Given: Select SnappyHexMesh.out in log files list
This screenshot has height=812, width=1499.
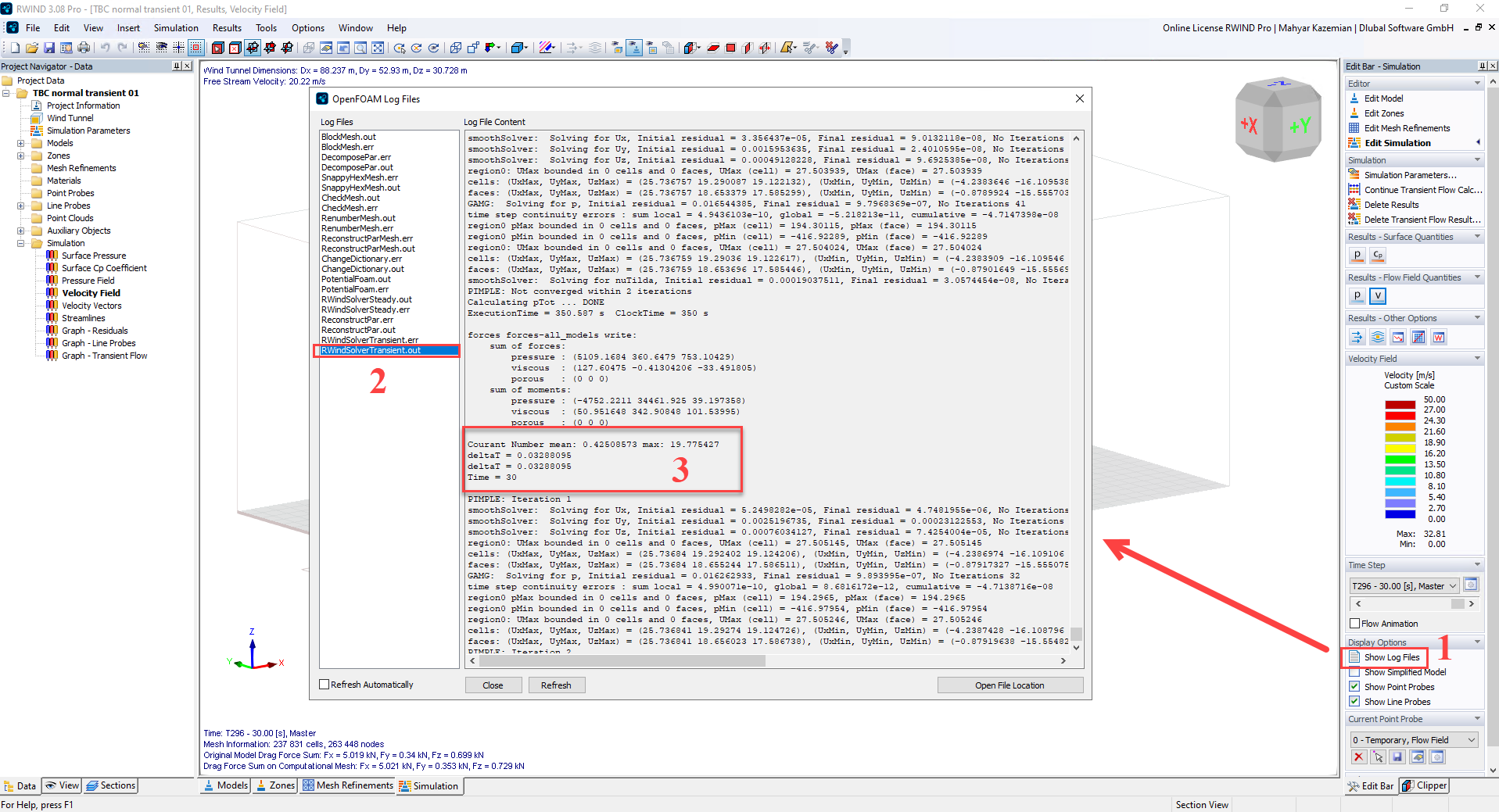Looking at the screenshot, I should pyautogui.click(x=360, y=188).
